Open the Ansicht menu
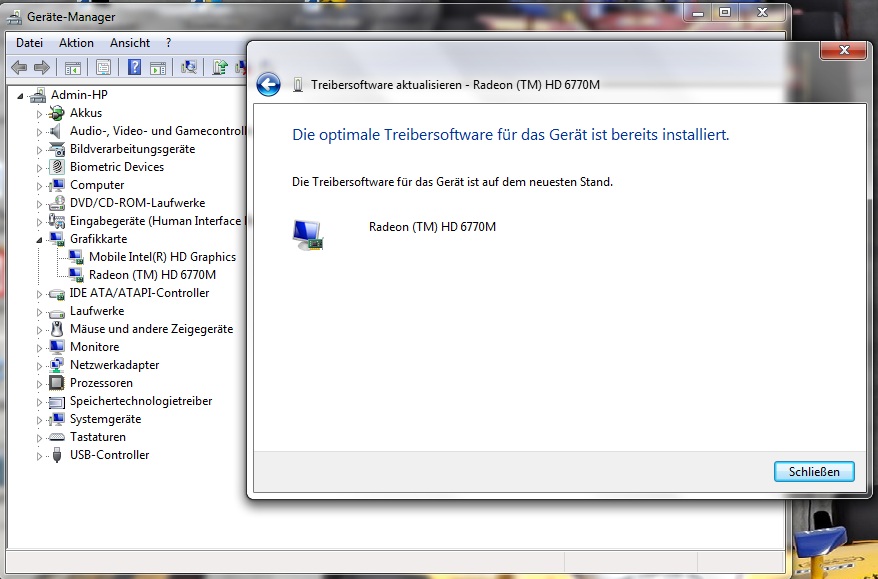The width and height of the screenshot is (878, 579). 130,43
